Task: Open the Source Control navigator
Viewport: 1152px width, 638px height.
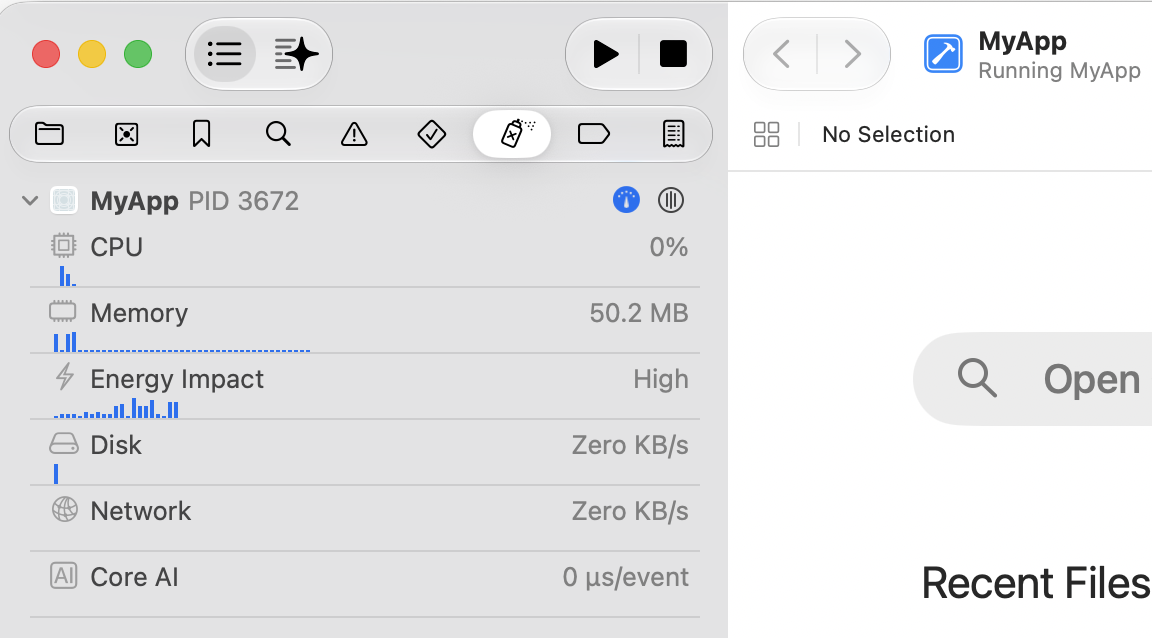Action: pyautogui.click(x=126, y=135)
